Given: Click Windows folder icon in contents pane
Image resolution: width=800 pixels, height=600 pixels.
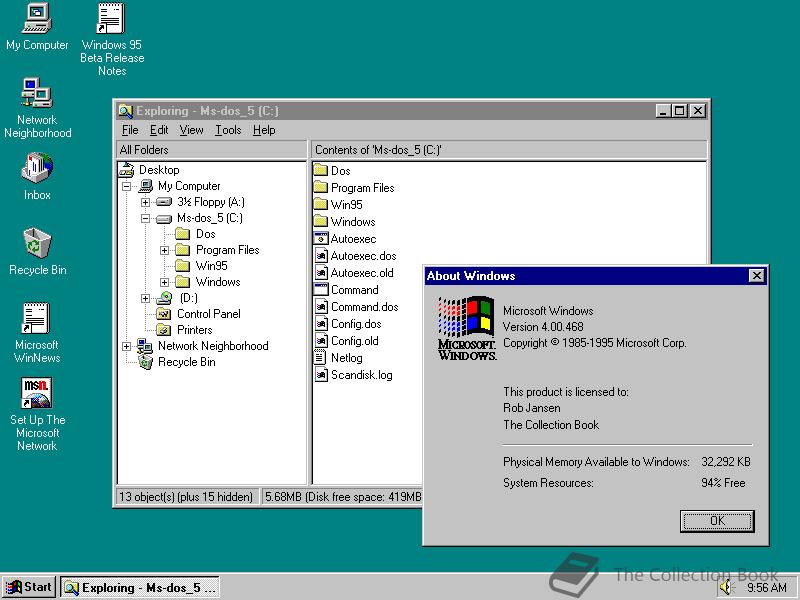Looking at the screenshot, I should click(320, 221).
